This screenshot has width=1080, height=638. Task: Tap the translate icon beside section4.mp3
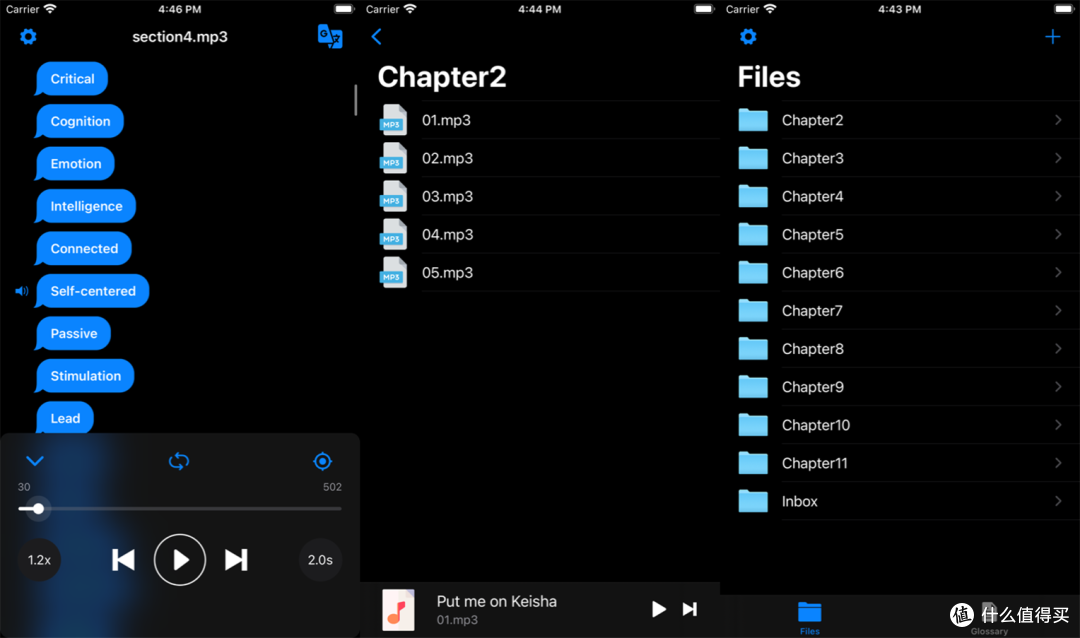pos(330,37)
